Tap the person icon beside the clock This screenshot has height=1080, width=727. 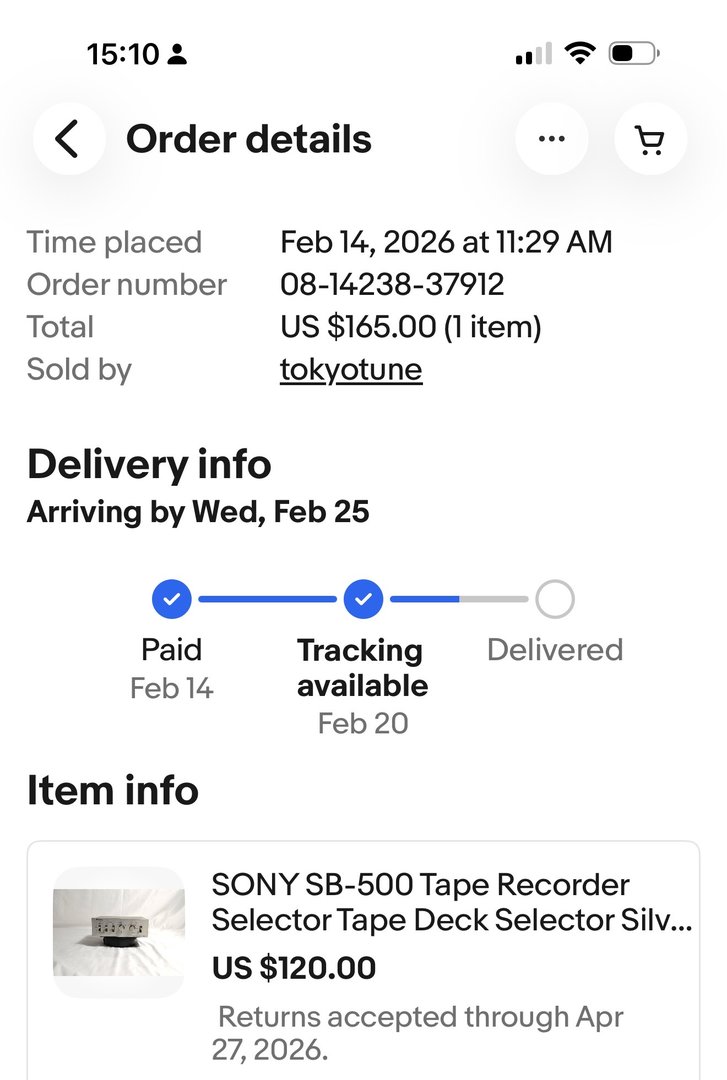(x=177, y=55)
